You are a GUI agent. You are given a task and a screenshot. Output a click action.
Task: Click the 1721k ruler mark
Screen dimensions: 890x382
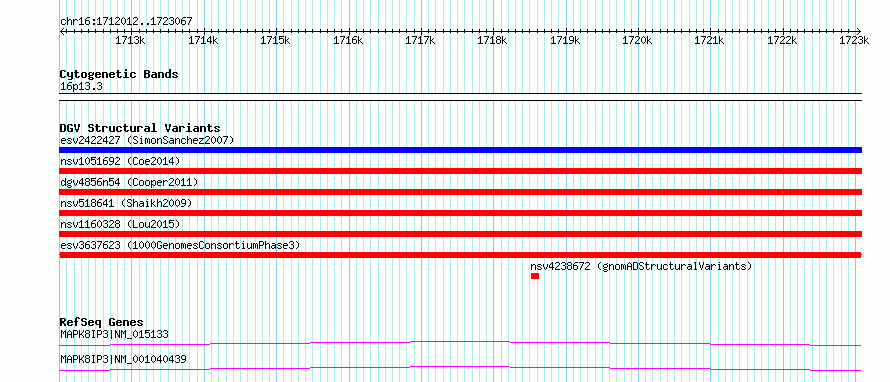tap(710, 40)
